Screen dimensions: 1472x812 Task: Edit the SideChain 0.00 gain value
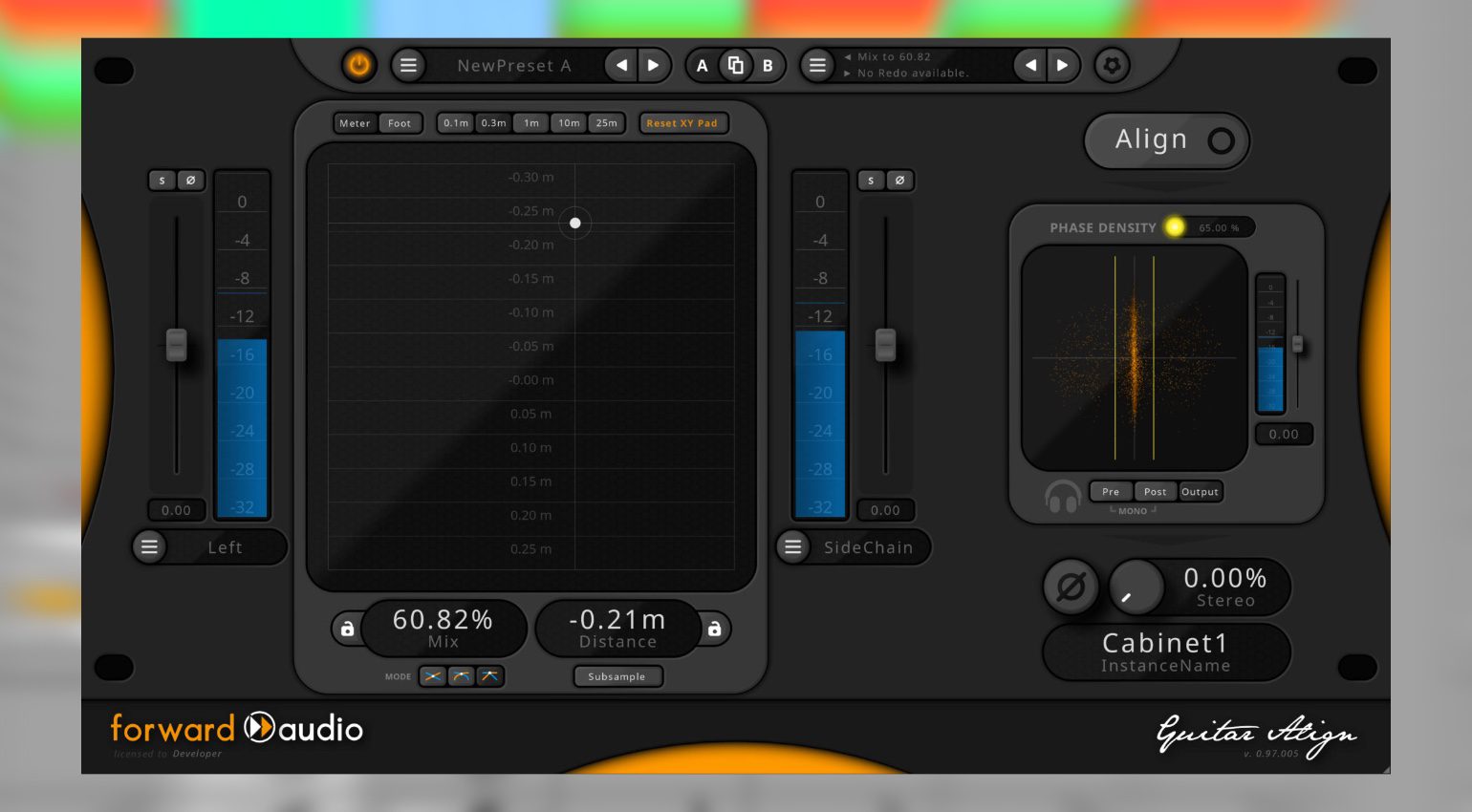(885, 510)
